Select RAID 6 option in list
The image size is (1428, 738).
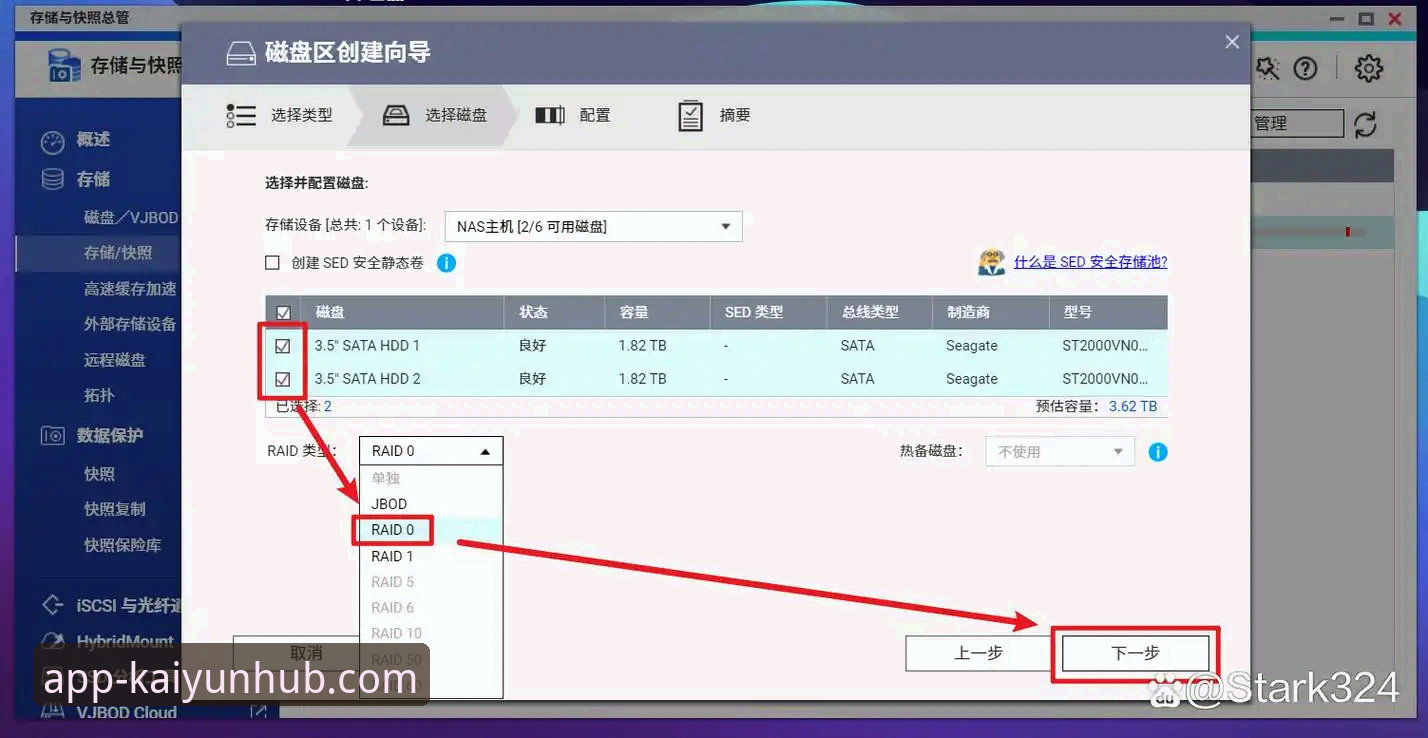431,608
